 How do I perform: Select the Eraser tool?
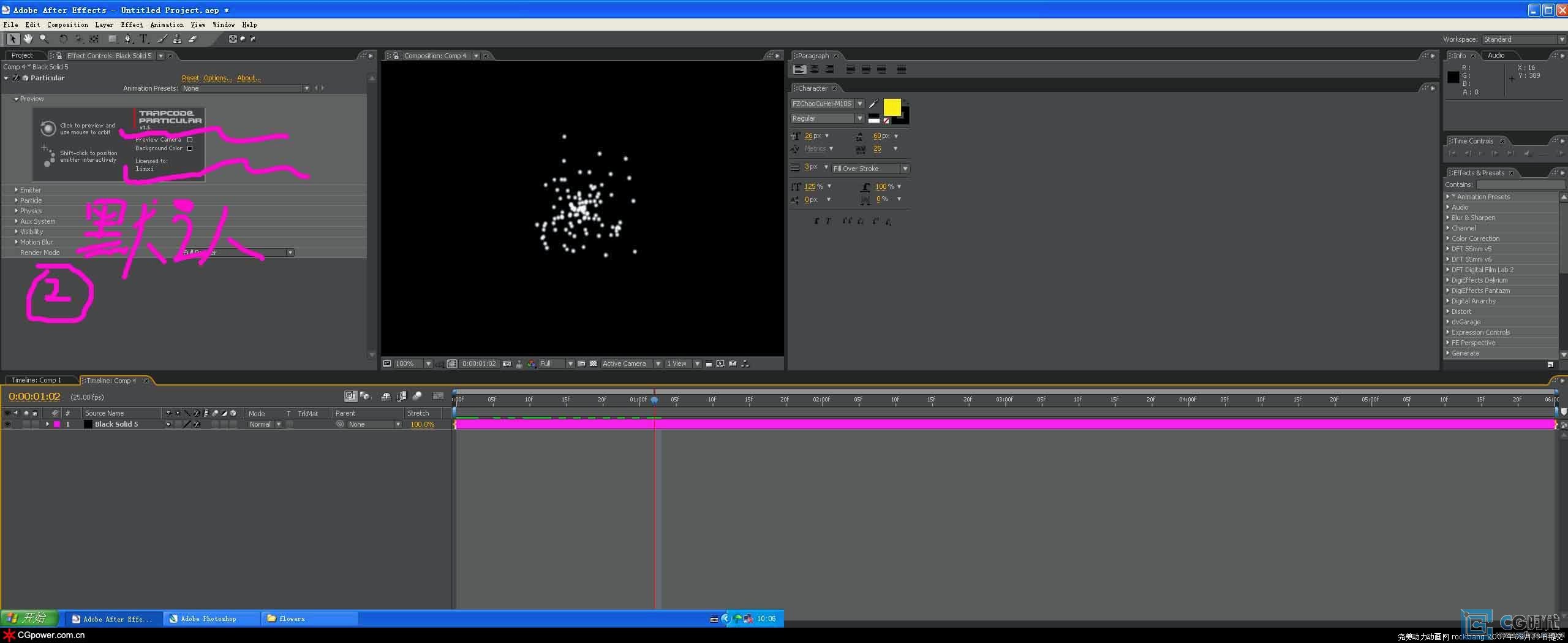click(x=192, y=39)
